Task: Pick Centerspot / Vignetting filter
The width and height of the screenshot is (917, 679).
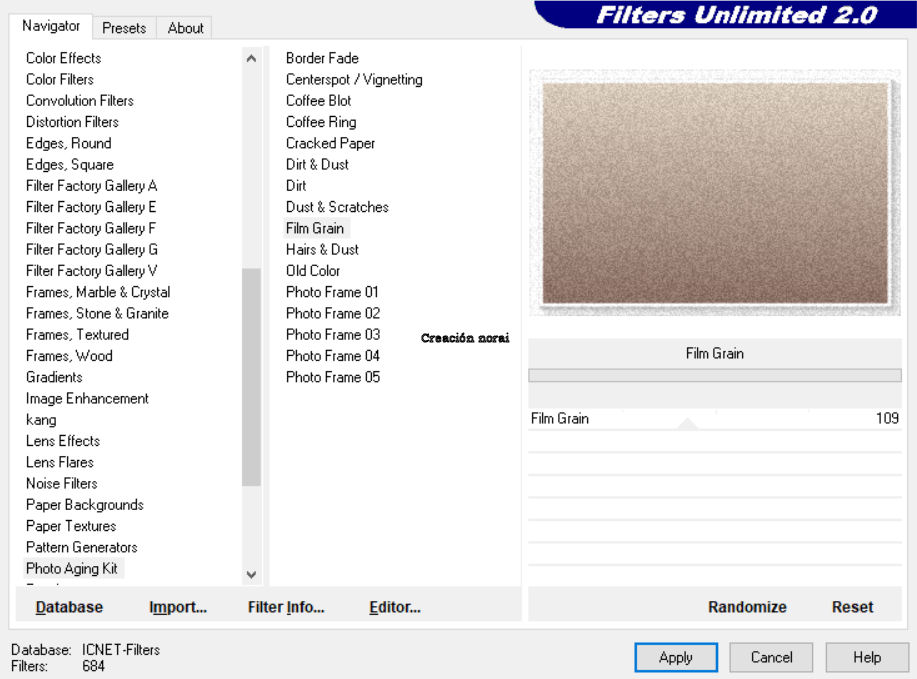Action: [x=354, y=79]
